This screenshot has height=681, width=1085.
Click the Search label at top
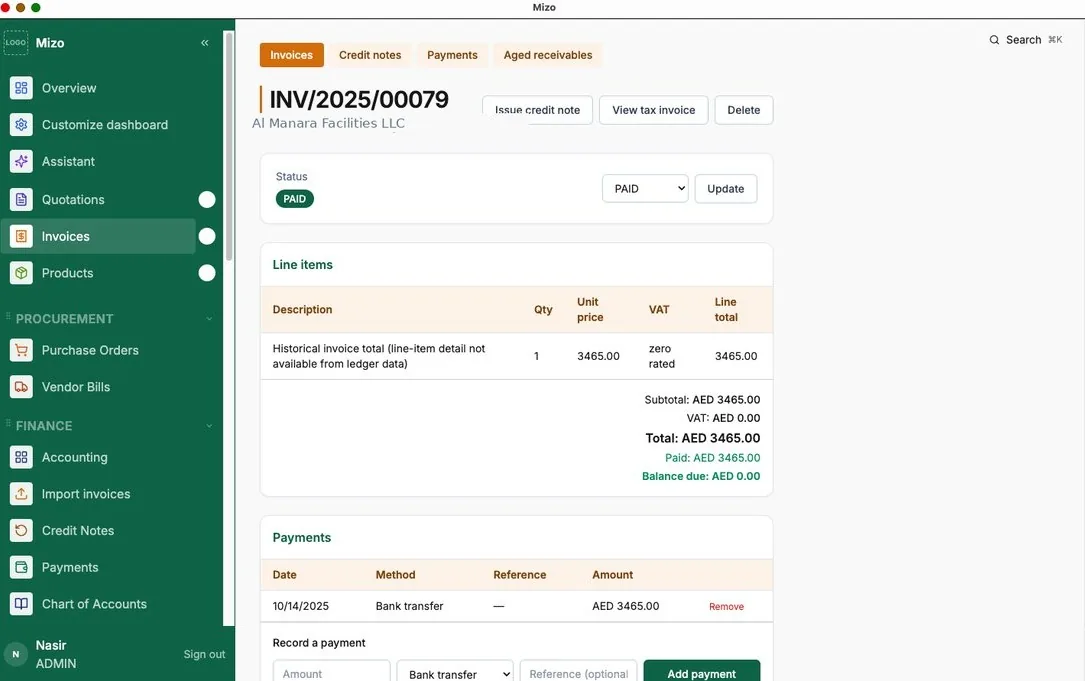click(x=1023, y=40)
